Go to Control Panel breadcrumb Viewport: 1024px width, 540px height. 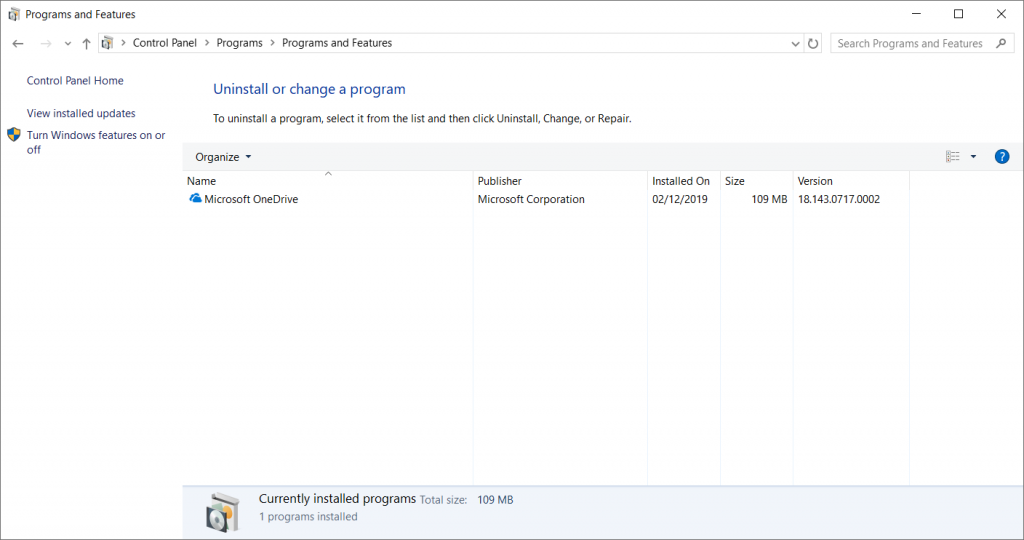(165, 43)
